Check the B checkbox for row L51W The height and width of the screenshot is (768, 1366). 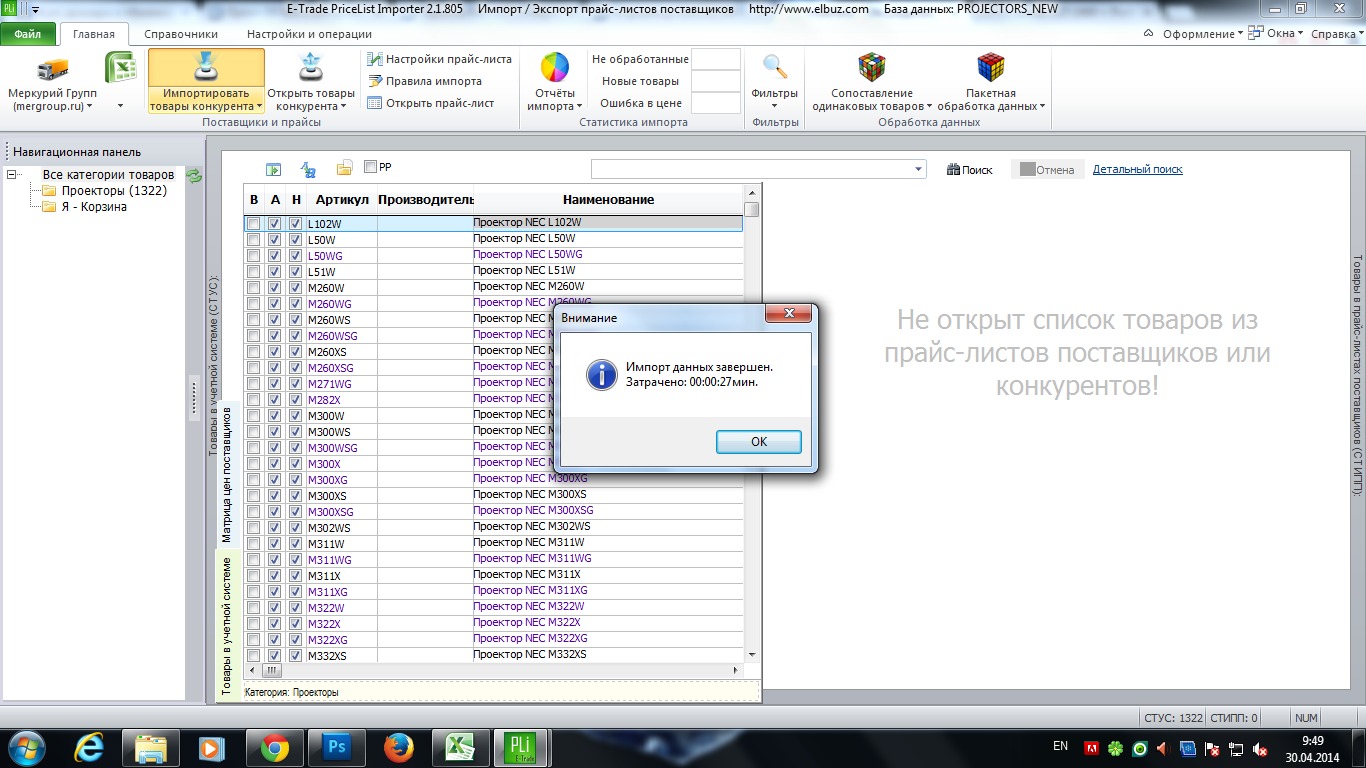[x=254, y=272]
